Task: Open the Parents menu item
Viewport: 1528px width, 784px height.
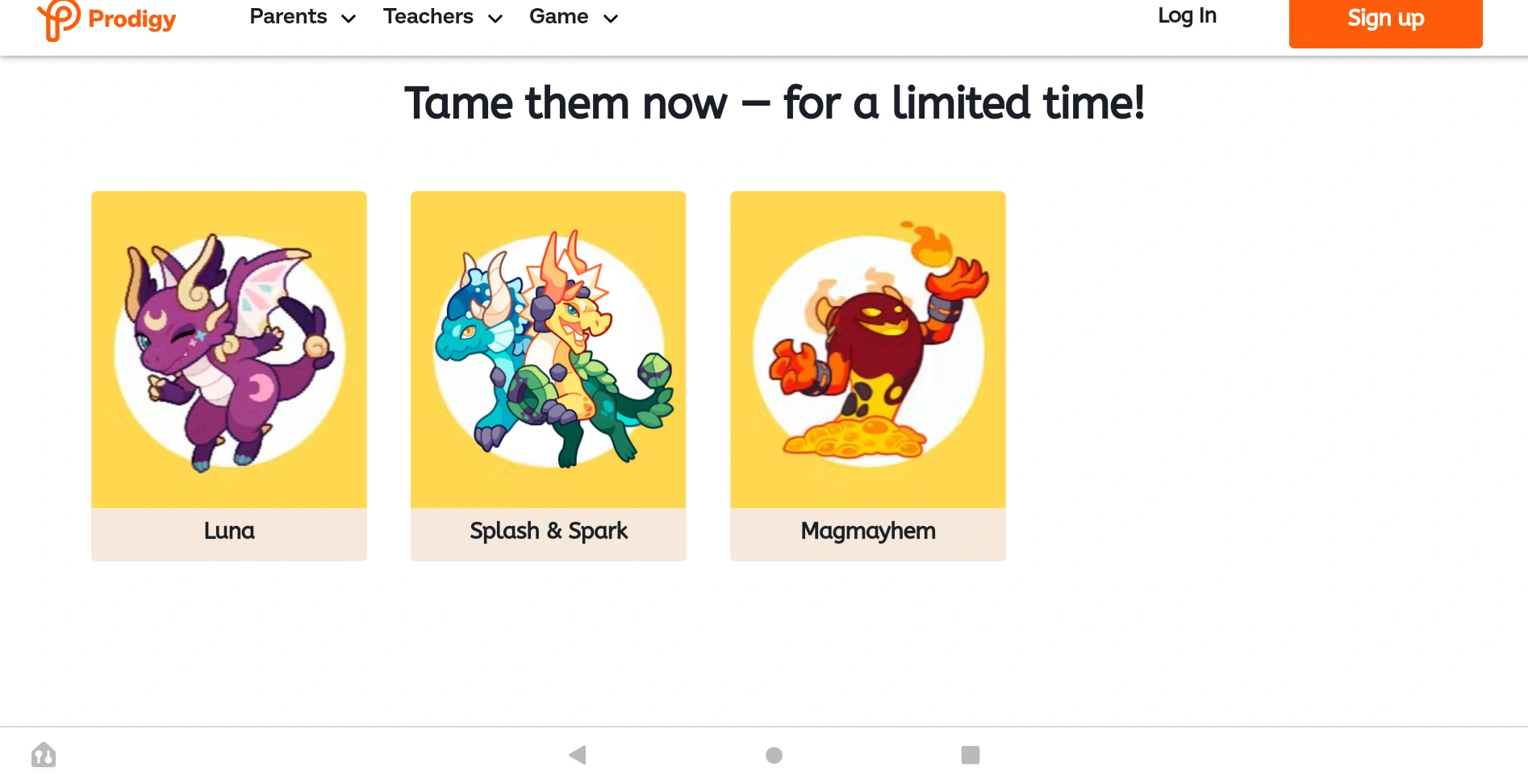Action: point(288,17)
